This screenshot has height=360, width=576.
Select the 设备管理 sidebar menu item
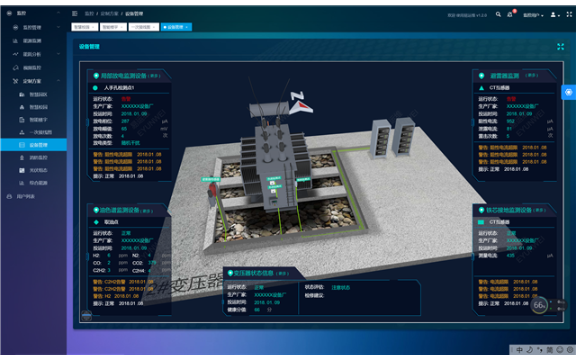[33, 145]
